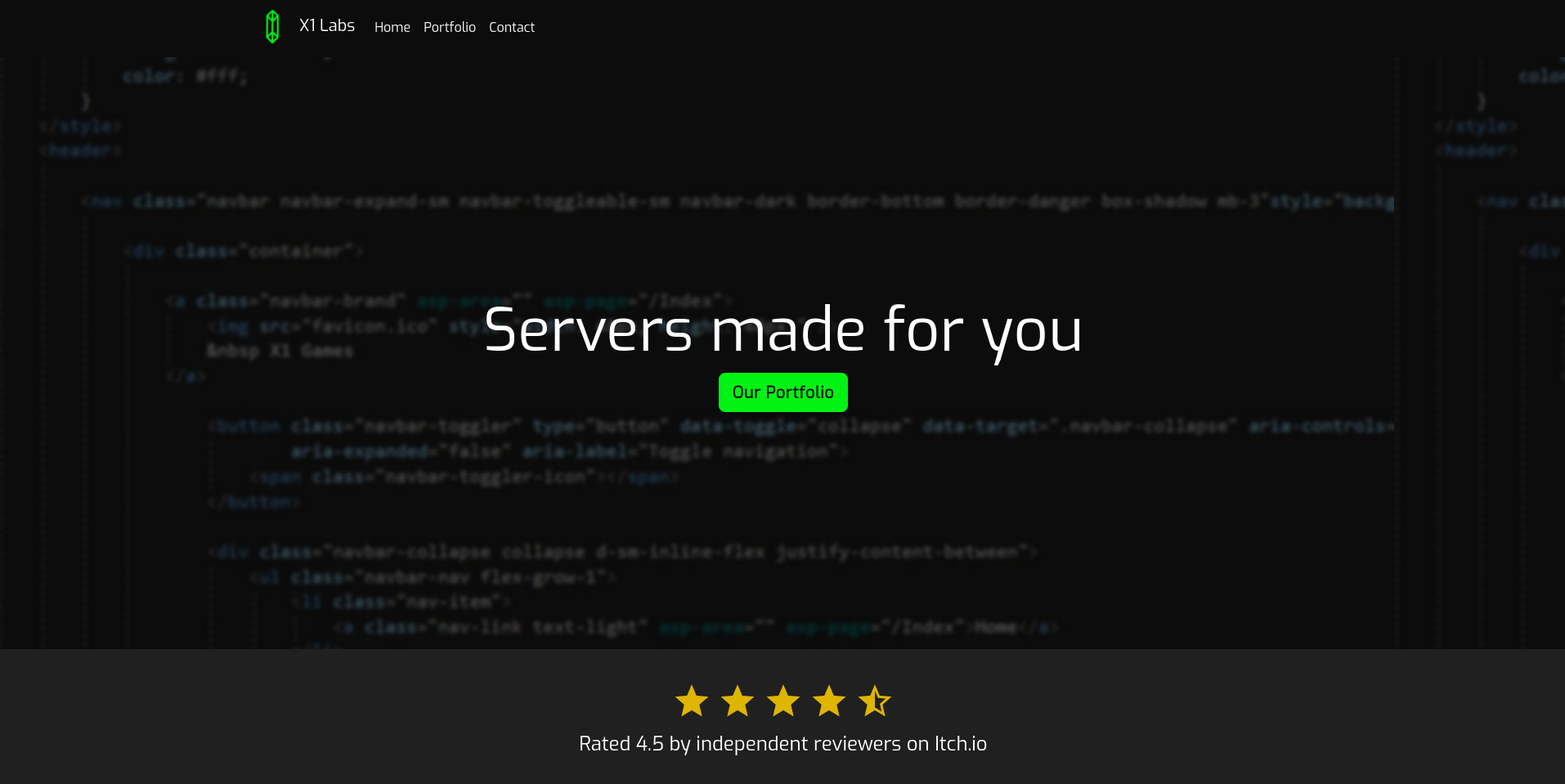Screen dimensions: 1565x784
Task: Select the first gold star in the rating
Action: 691,701
